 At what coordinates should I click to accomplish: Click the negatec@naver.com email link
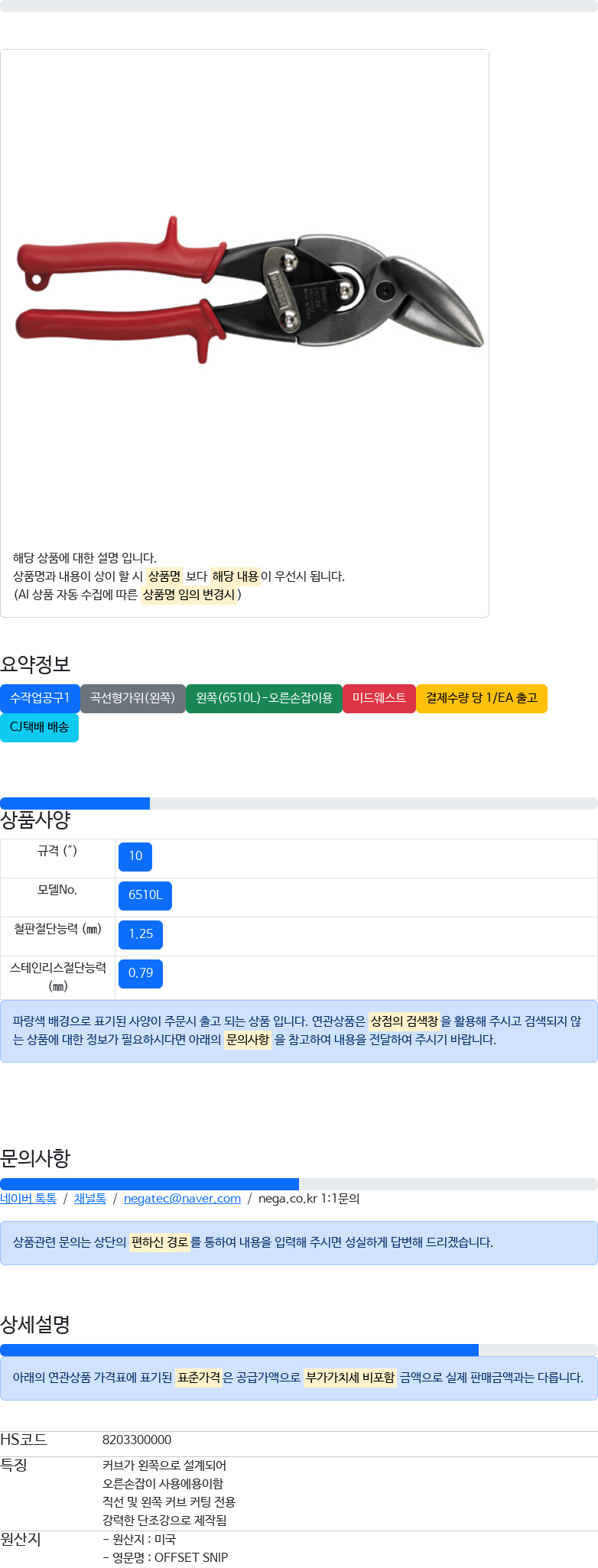tap(182, 1198)
